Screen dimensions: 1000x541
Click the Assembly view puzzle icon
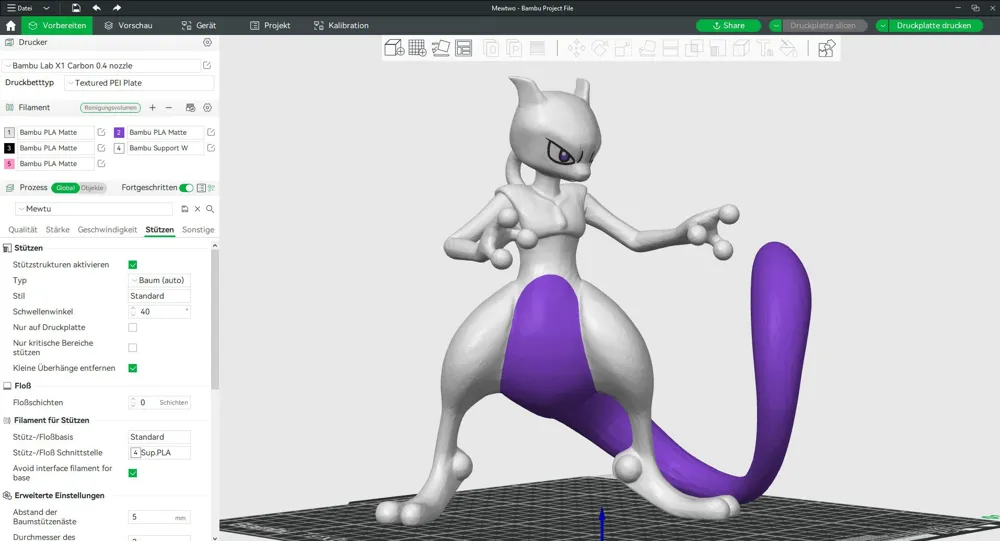[x=827, y=48]
